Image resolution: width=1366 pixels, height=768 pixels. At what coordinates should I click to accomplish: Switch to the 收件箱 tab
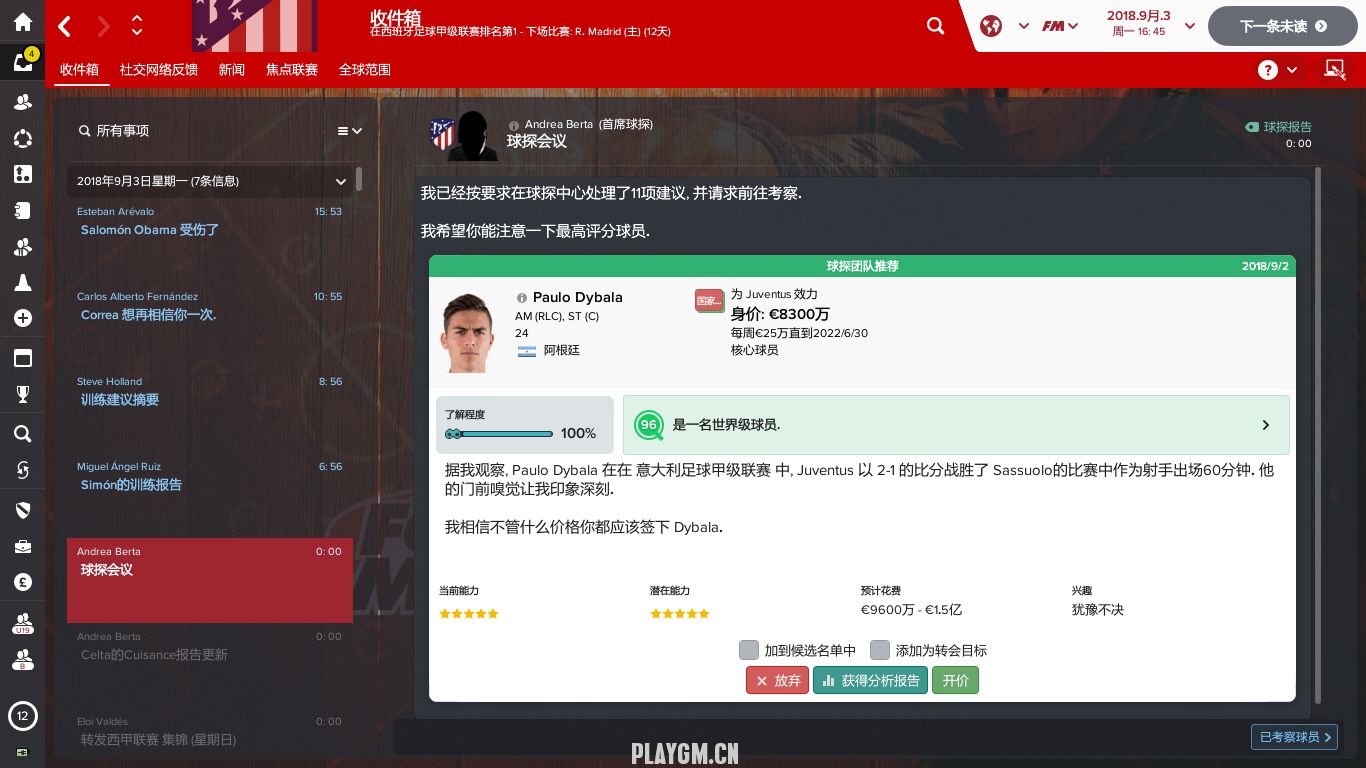pyautogui.click(x=79, y=69)
